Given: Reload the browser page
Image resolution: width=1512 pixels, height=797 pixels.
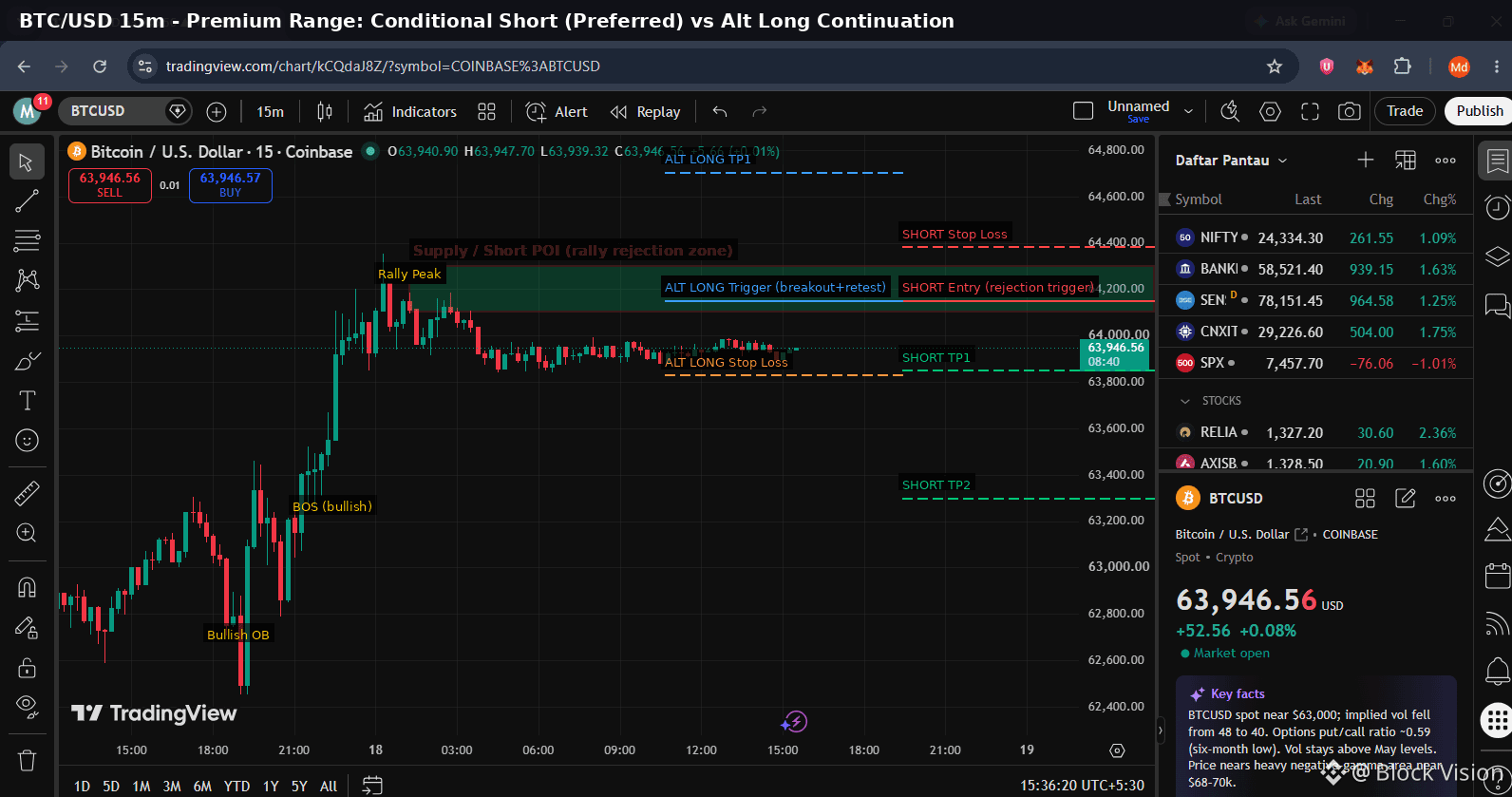Looking at the screenshot, I should coord(100,66).
